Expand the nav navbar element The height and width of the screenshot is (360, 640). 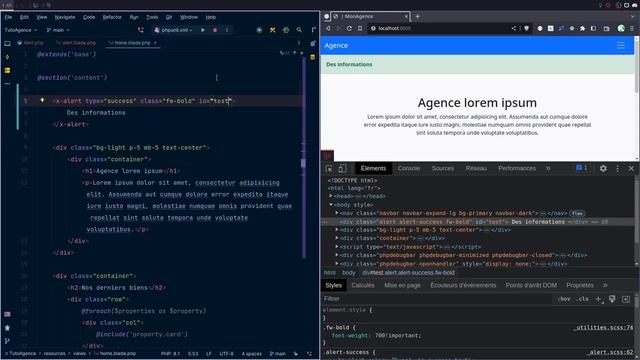pos(337,213)
